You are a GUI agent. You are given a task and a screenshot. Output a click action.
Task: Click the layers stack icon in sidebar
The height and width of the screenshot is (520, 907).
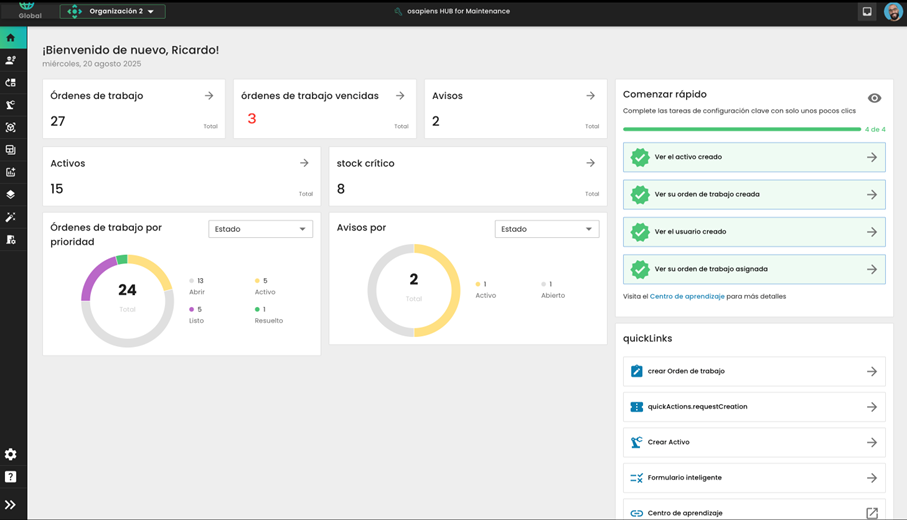11,195
